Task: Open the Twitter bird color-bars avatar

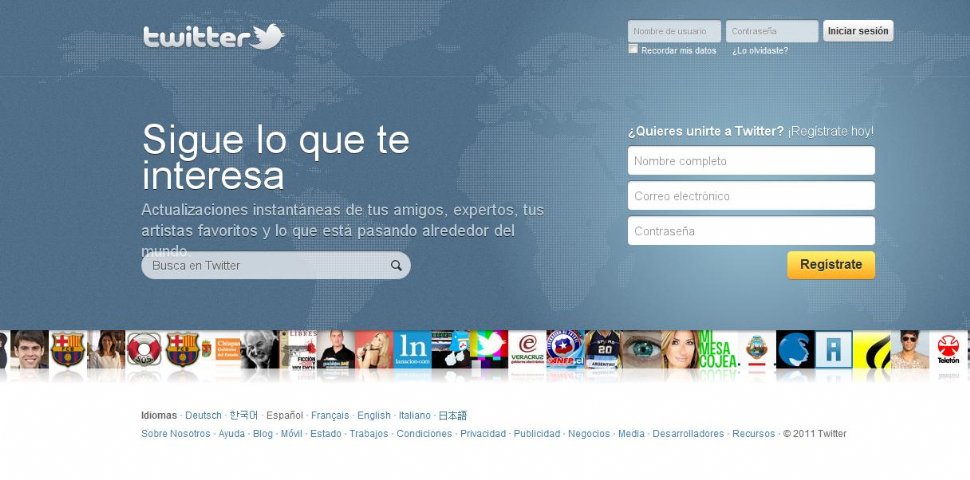Action: point(489,350)
